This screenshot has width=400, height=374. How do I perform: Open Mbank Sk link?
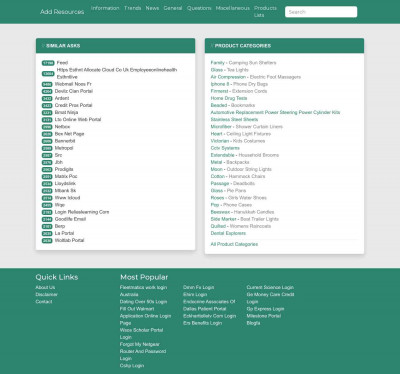point(65,191)
